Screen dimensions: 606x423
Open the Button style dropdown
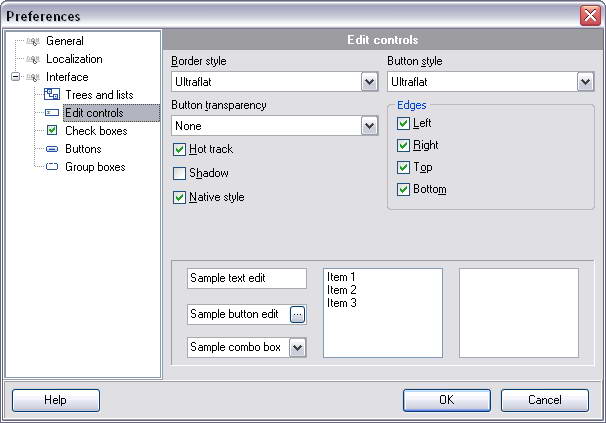585,81
